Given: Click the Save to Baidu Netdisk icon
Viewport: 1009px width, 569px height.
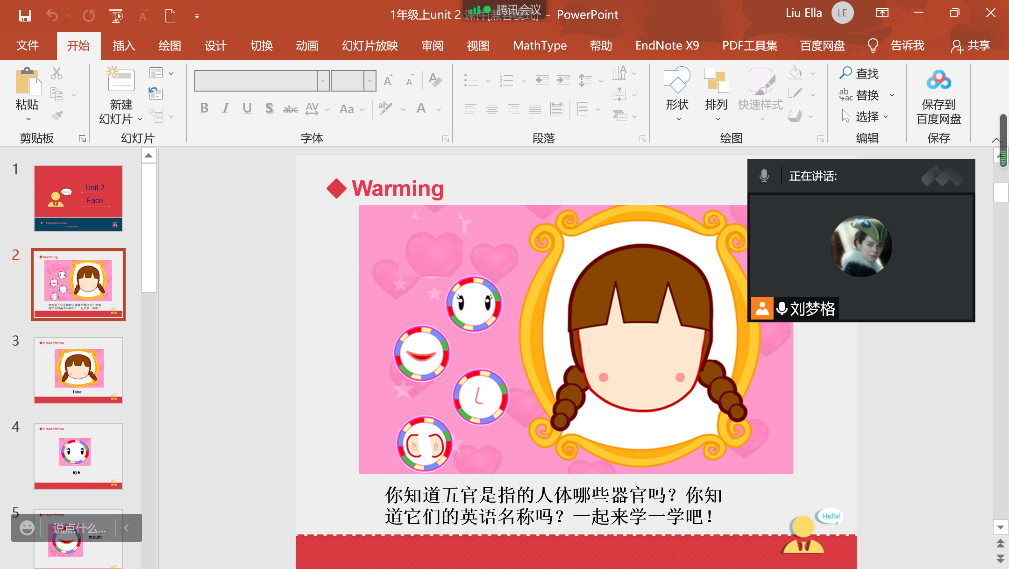Looking at the screenshot, I should [938, 81].
